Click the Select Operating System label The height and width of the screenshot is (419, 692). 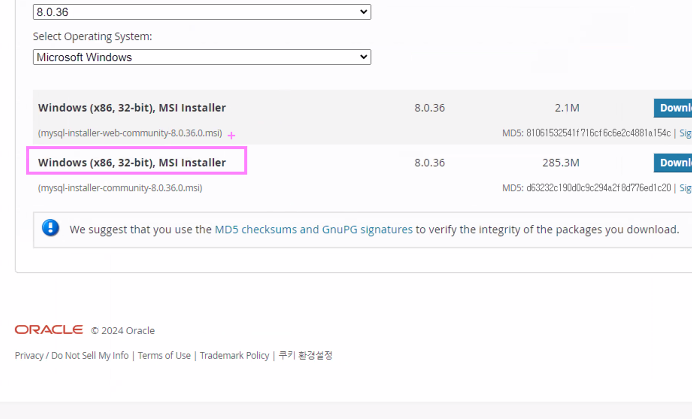point(92,36)
